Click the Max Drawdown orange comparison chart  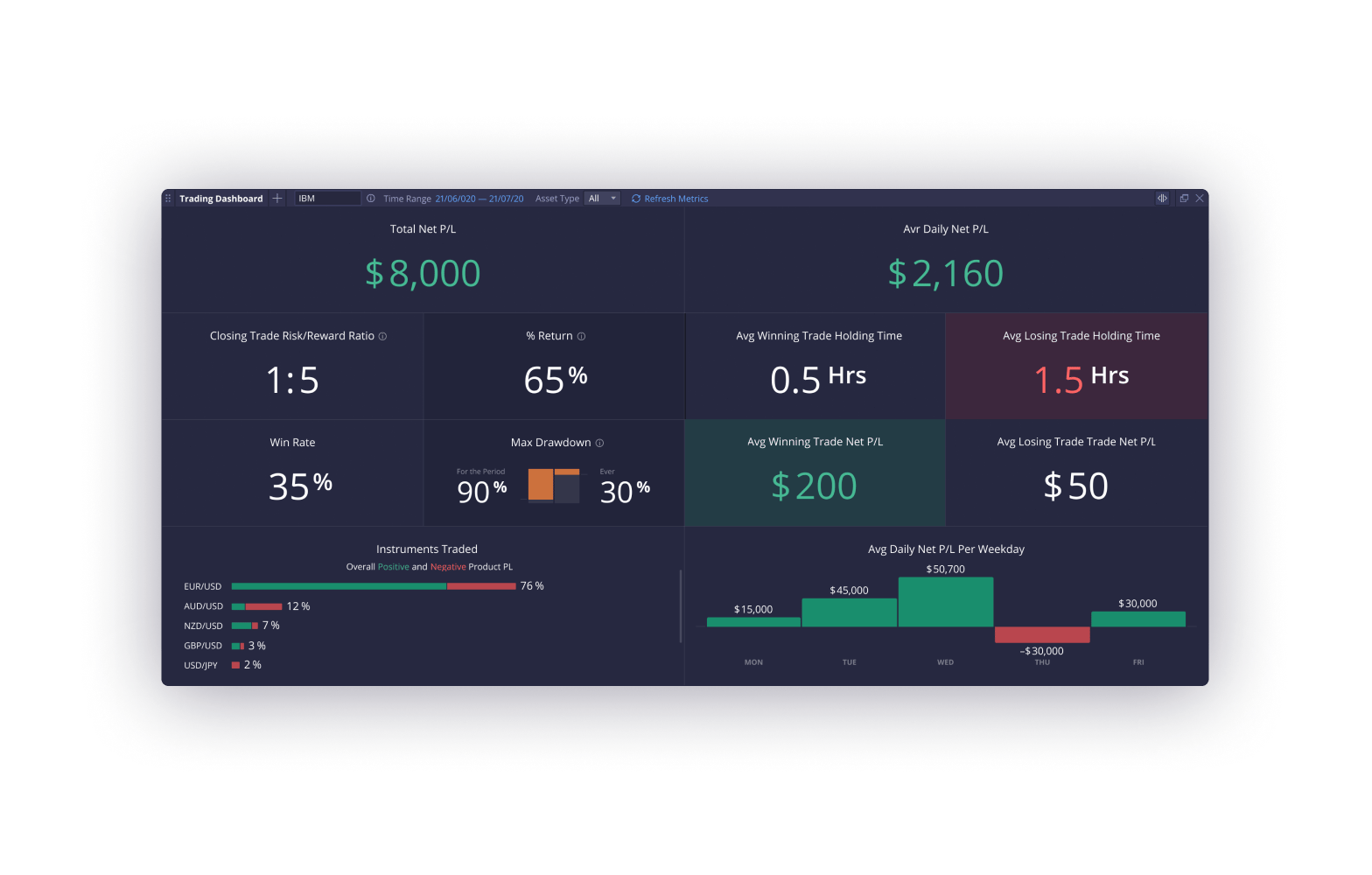[554, 485]
